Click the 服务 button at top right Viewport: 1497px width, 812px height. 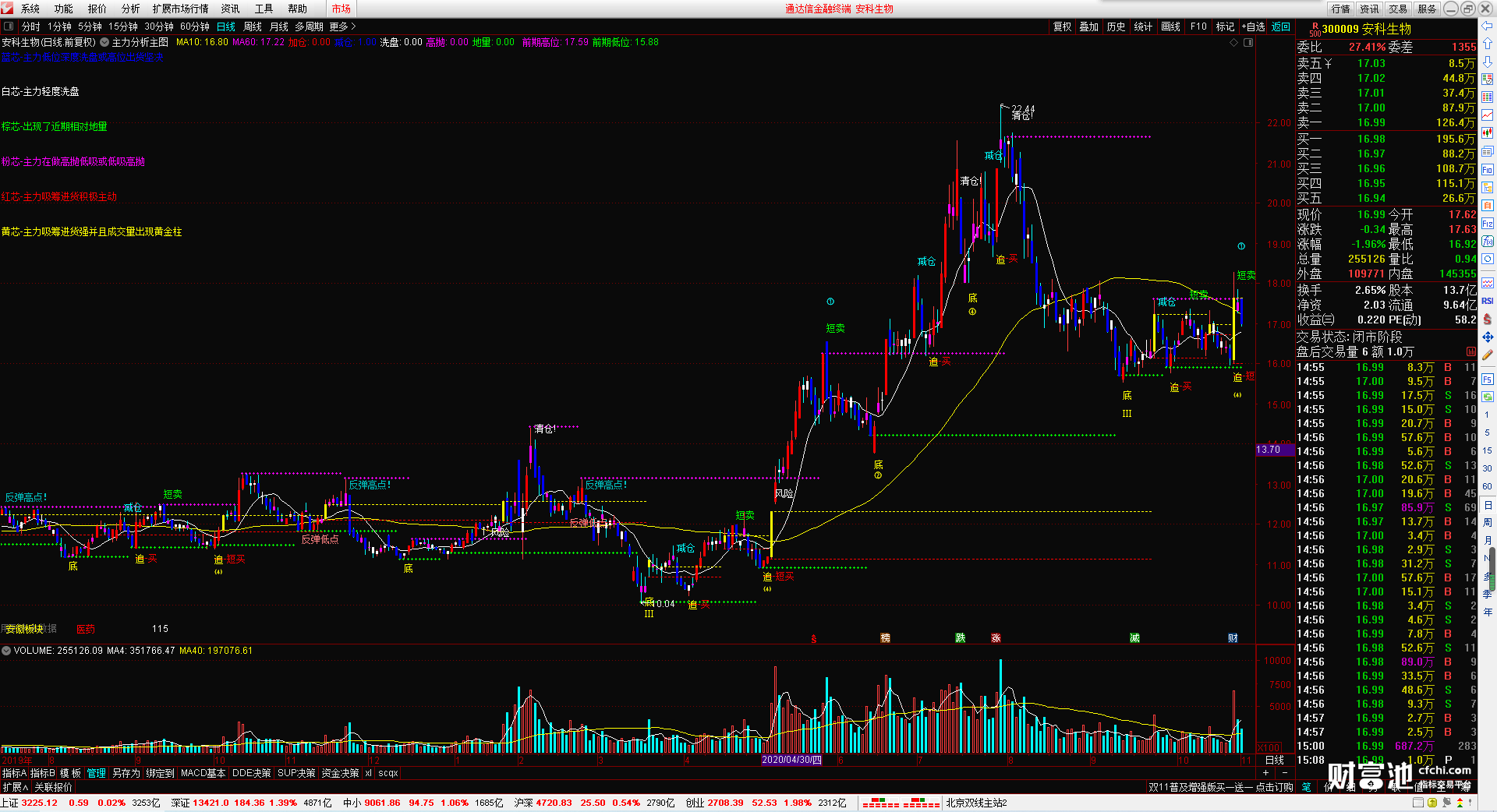tap(1427, 9)
